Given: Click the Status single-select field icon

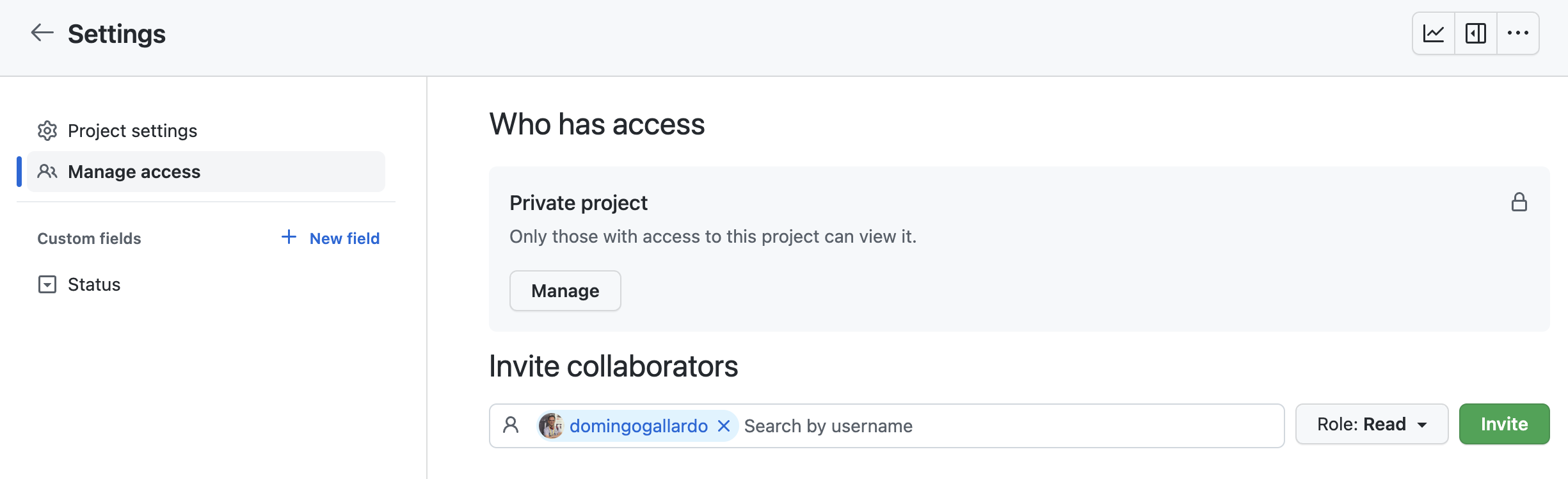Looking at the screenshot, I should pos(47,284).
